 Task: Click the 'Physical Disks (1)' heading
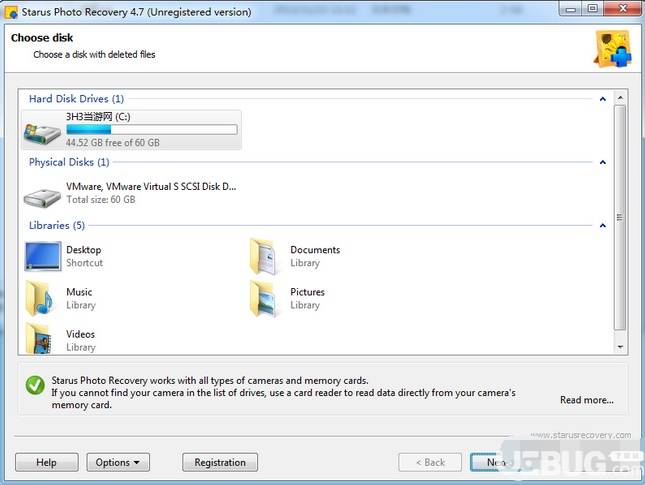[69, 162]
